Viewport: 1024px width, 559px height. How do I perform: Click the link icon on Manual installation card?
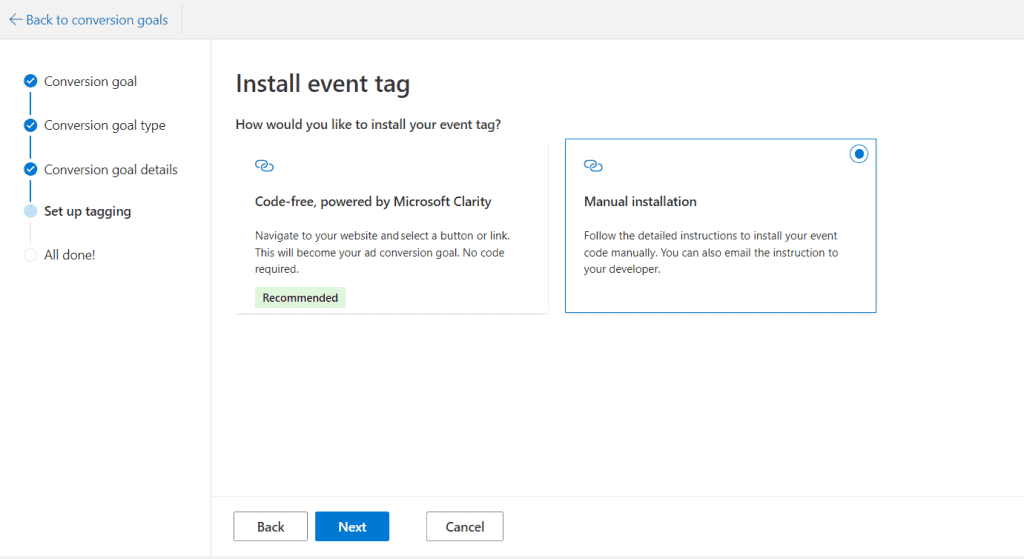tap(593, 166)
